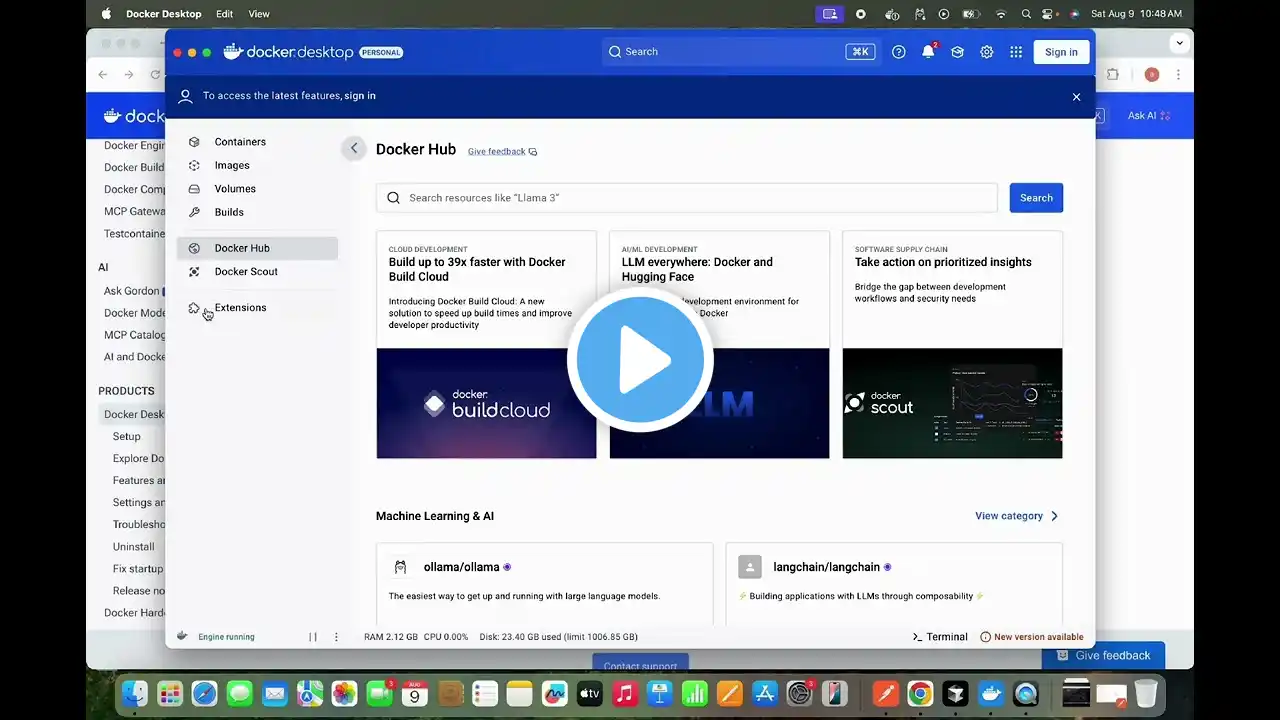The height and width of the screenshot is (720, 1280).
Task: Open Settings gear in Docker Desktop header
Action: (x=987, y=52)
